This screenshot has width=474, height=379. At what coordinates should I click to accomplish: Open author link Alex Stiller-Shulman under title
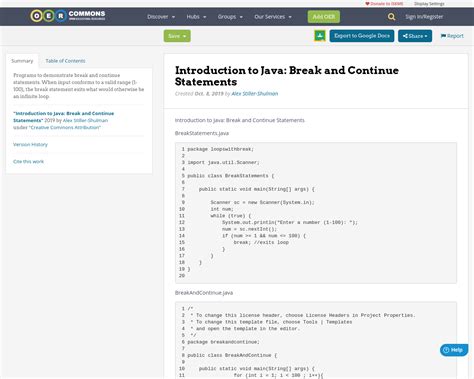click(x=255, y=94)
